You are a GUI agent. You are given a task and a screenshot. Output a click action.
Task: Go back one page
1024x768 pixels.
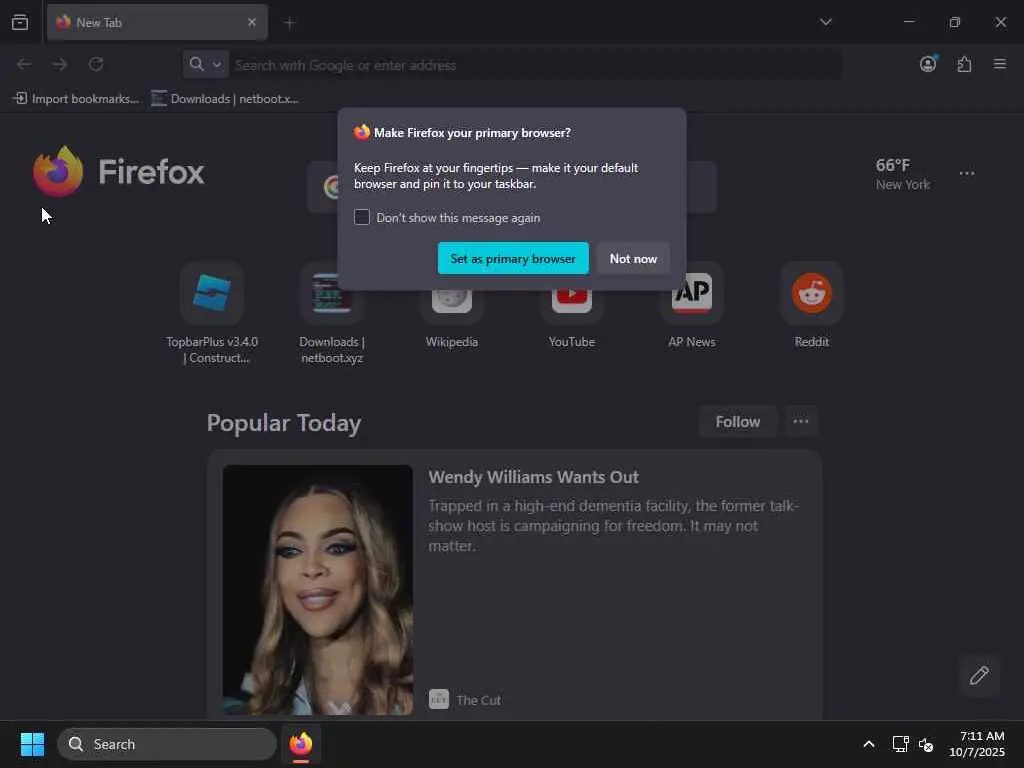24,64
